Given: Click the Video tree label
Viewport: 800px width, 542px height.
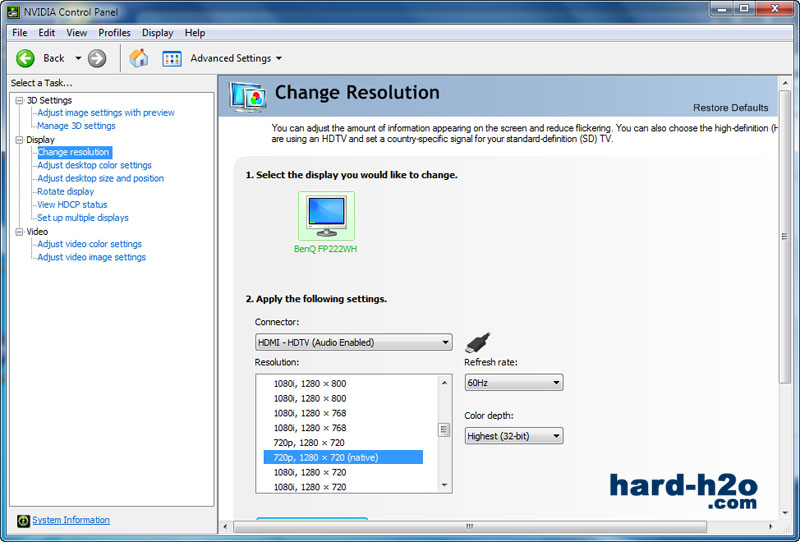Looking at the screenshot, I should (37, 232).
